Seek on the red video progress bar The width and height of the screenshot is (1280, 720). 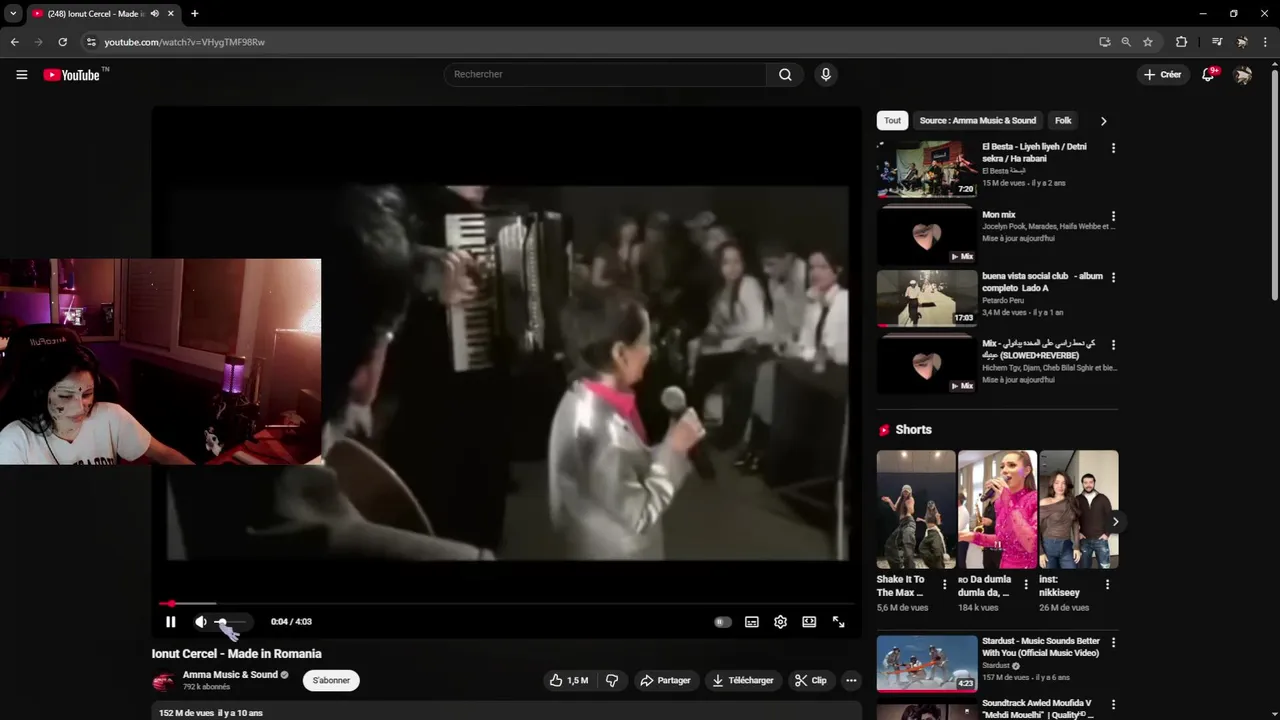point(506,603)
